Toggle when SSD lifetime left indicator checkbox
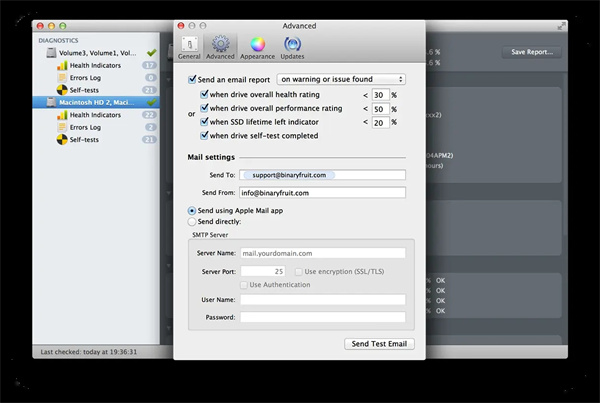Image resolution: width=600 pixels, height=403 pixels. click(x=204, y=122)
